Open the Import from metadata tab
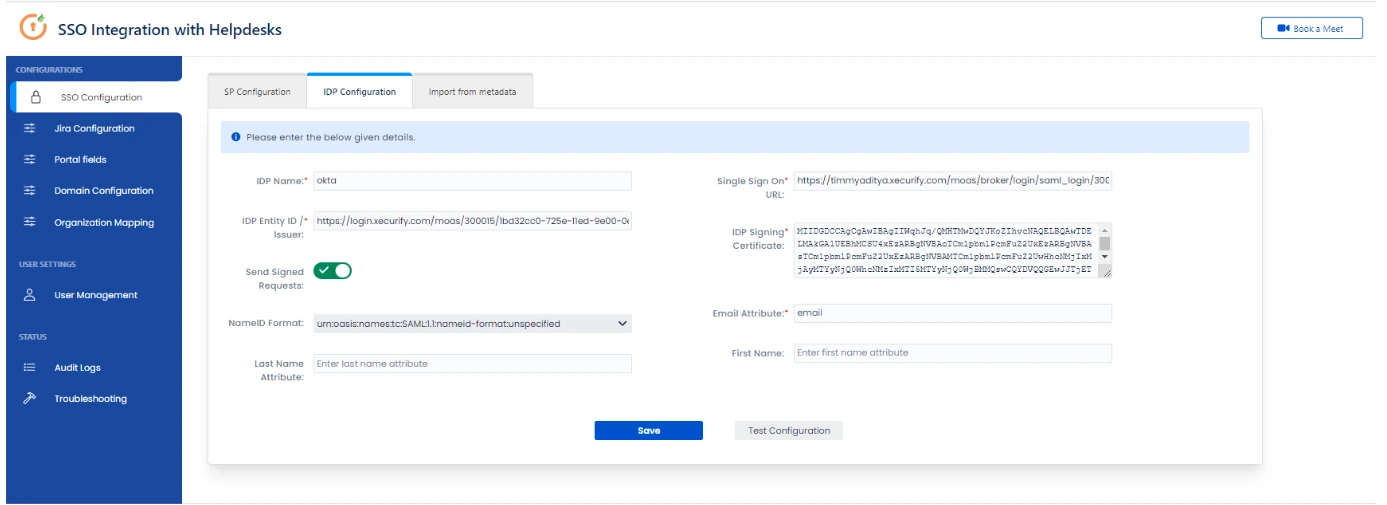Image resolution: width=1387 pixels, height=505 pixels. click(472, 92)
